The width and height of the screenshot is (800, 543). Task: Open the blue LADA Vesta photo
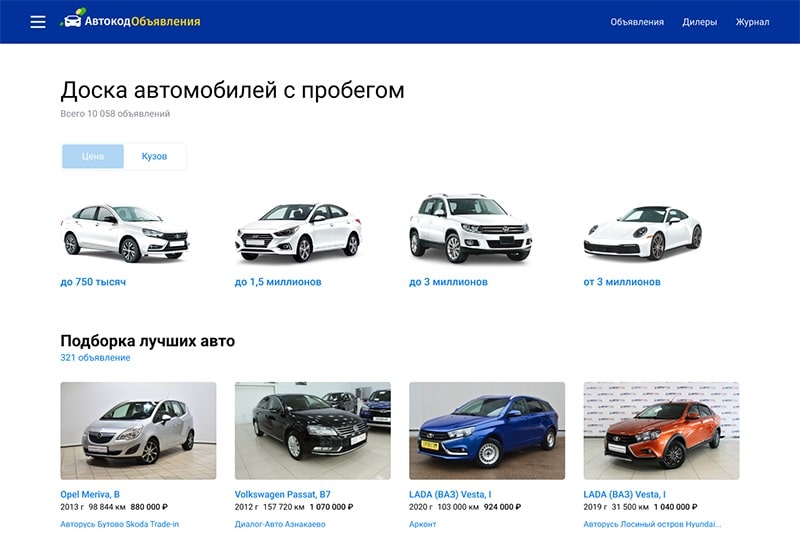[487, 431]
